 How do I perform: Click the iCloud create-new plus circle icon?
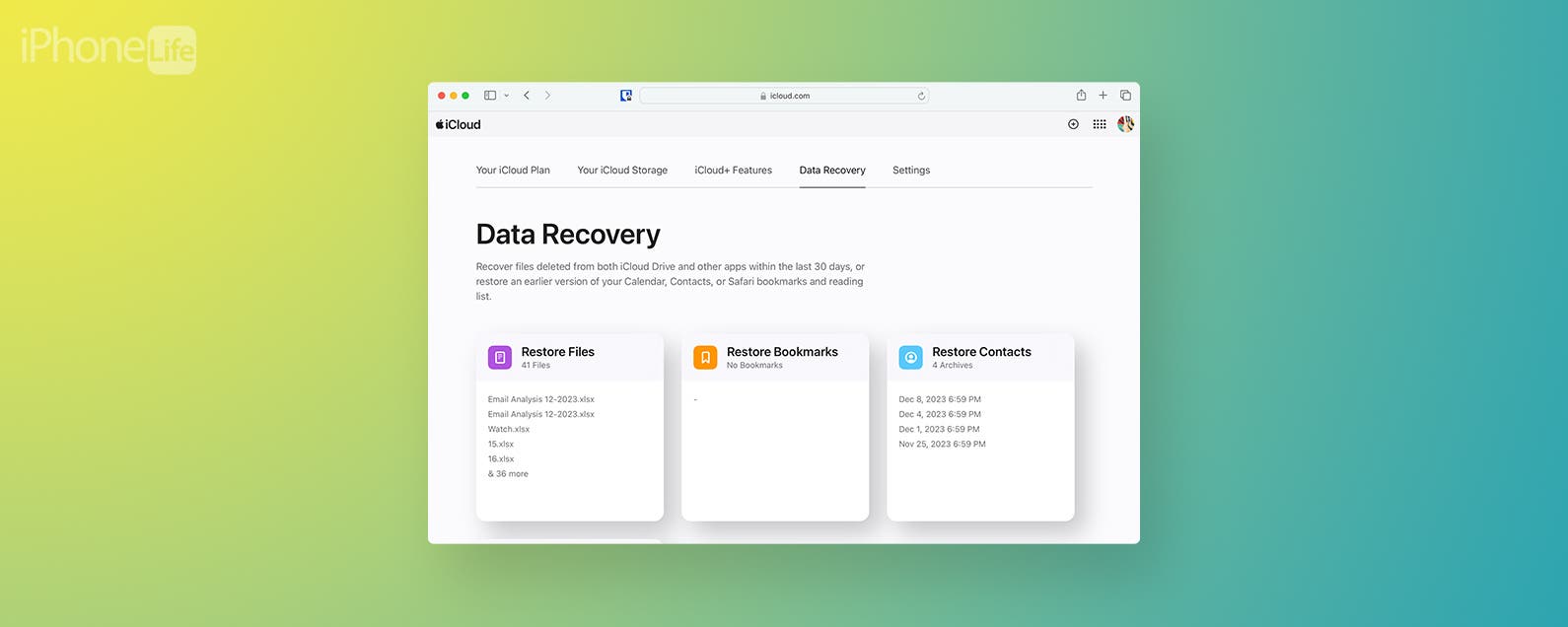1073,124
